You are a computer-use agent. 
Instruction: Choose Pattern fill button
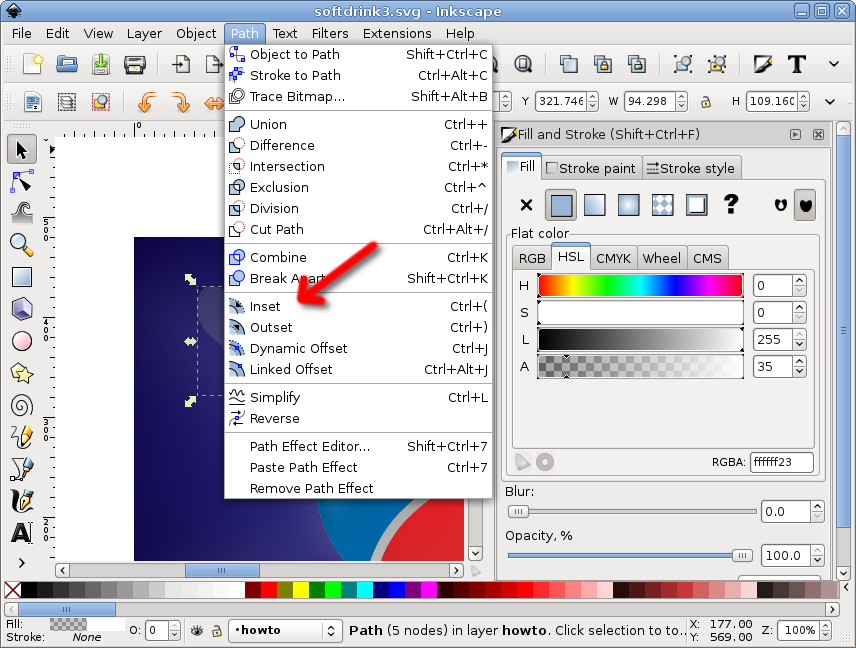click(x=662, y=205)
